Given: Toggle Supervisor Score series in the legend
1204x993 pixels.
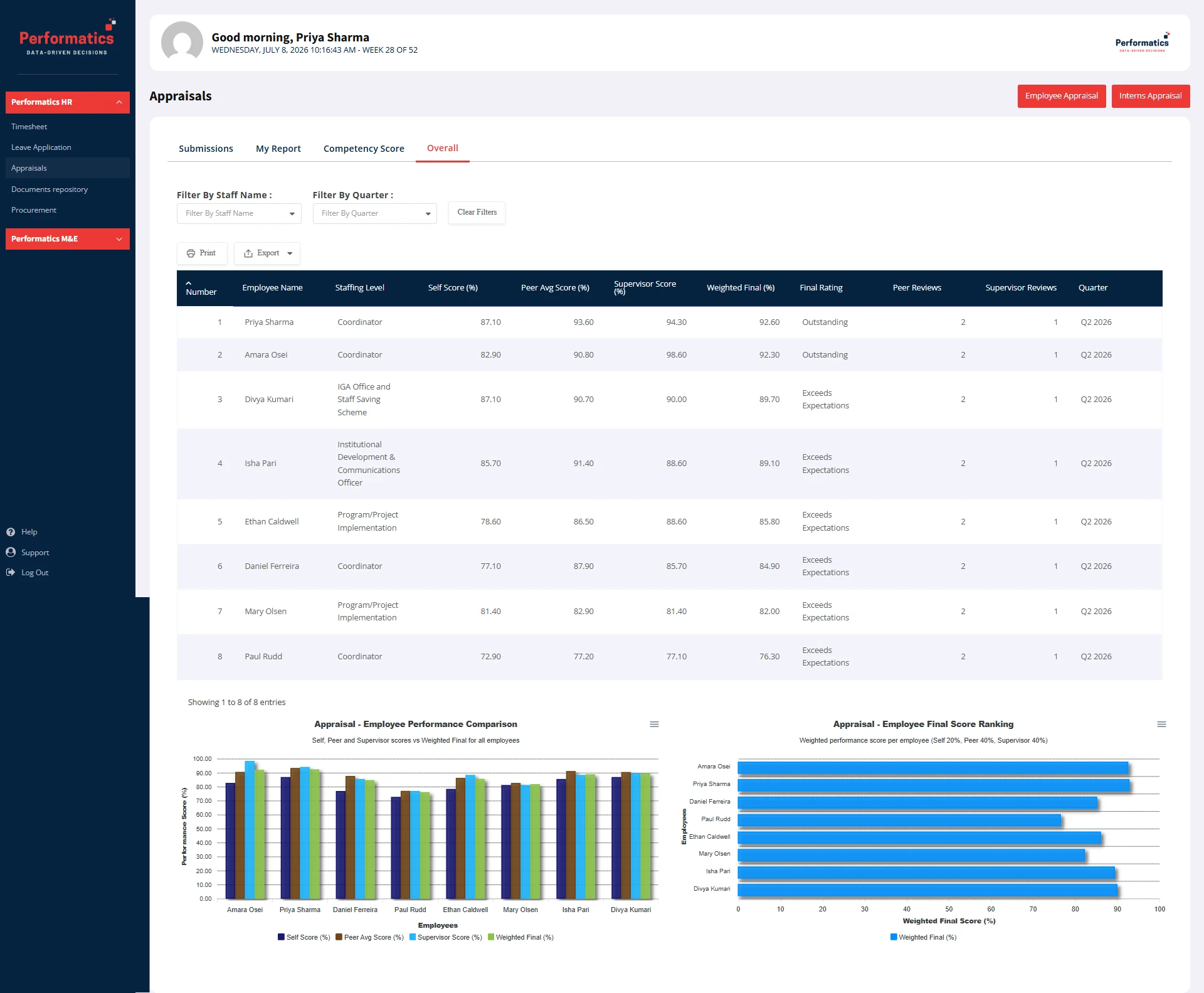Looking at the screenshot, I should (446, 938).
